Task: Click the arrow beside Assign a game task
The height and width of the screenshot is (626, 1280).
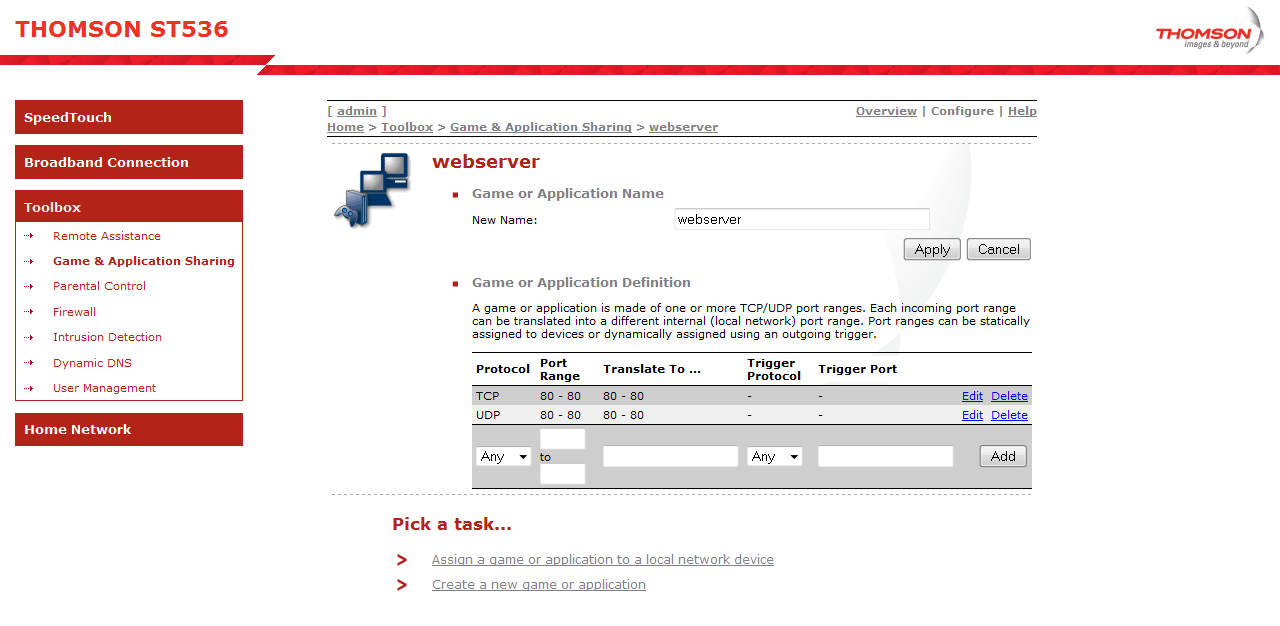Action: (x=402, y=560)
